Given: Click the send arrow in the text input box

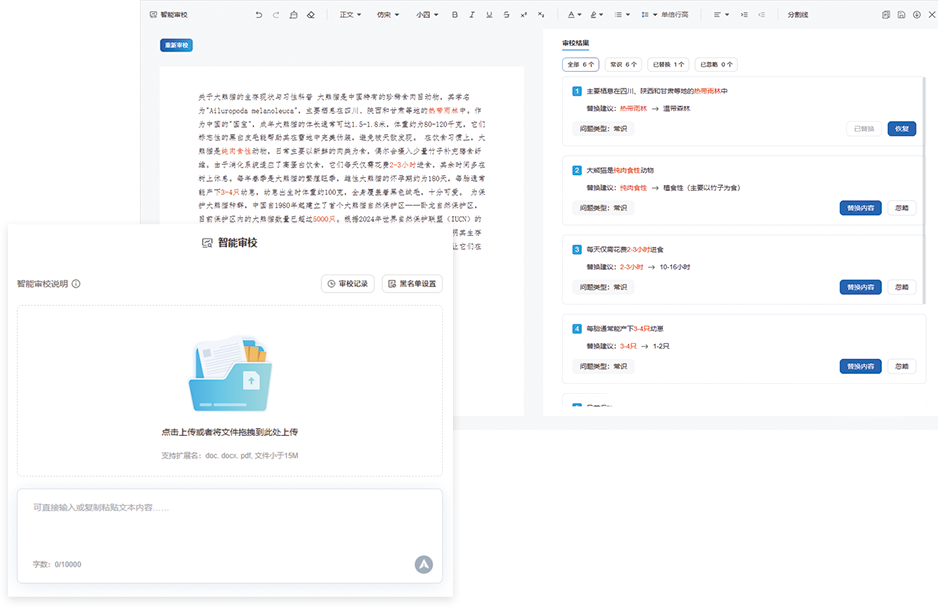Looking at the screenshot, I should point(424,564).
